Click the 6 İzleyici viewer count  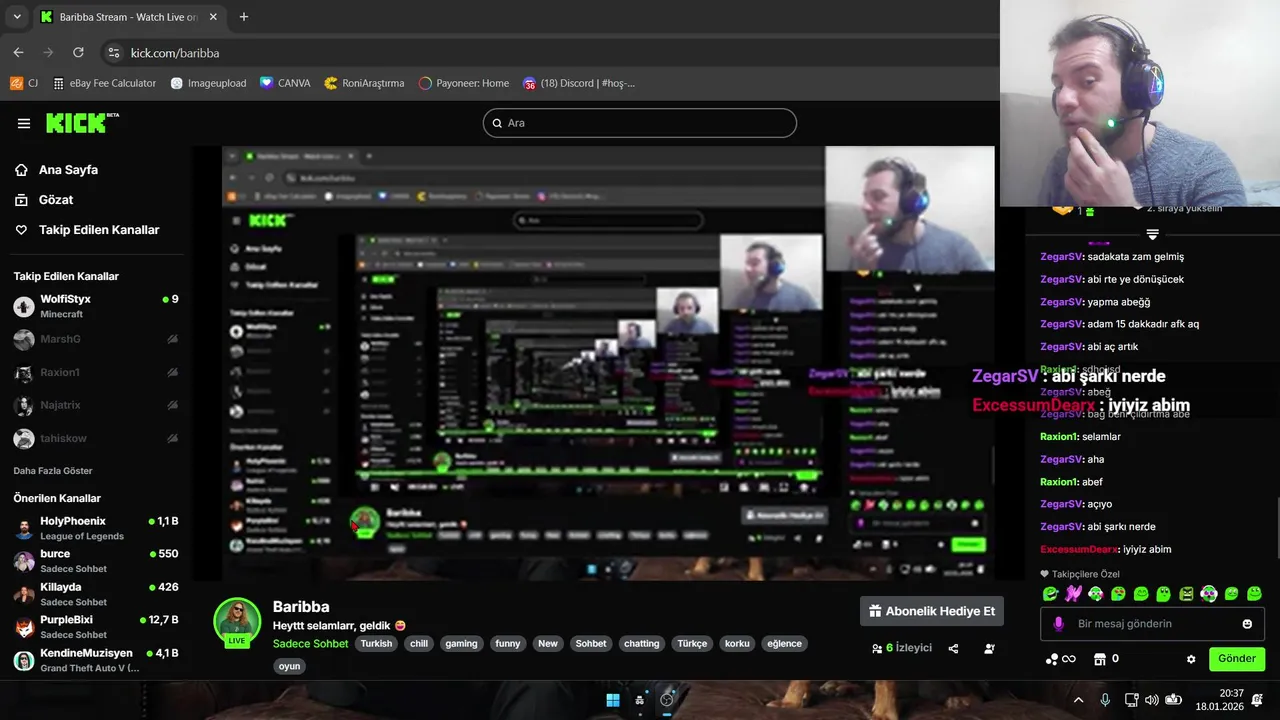pyautogui.click(x=901, y=648)
